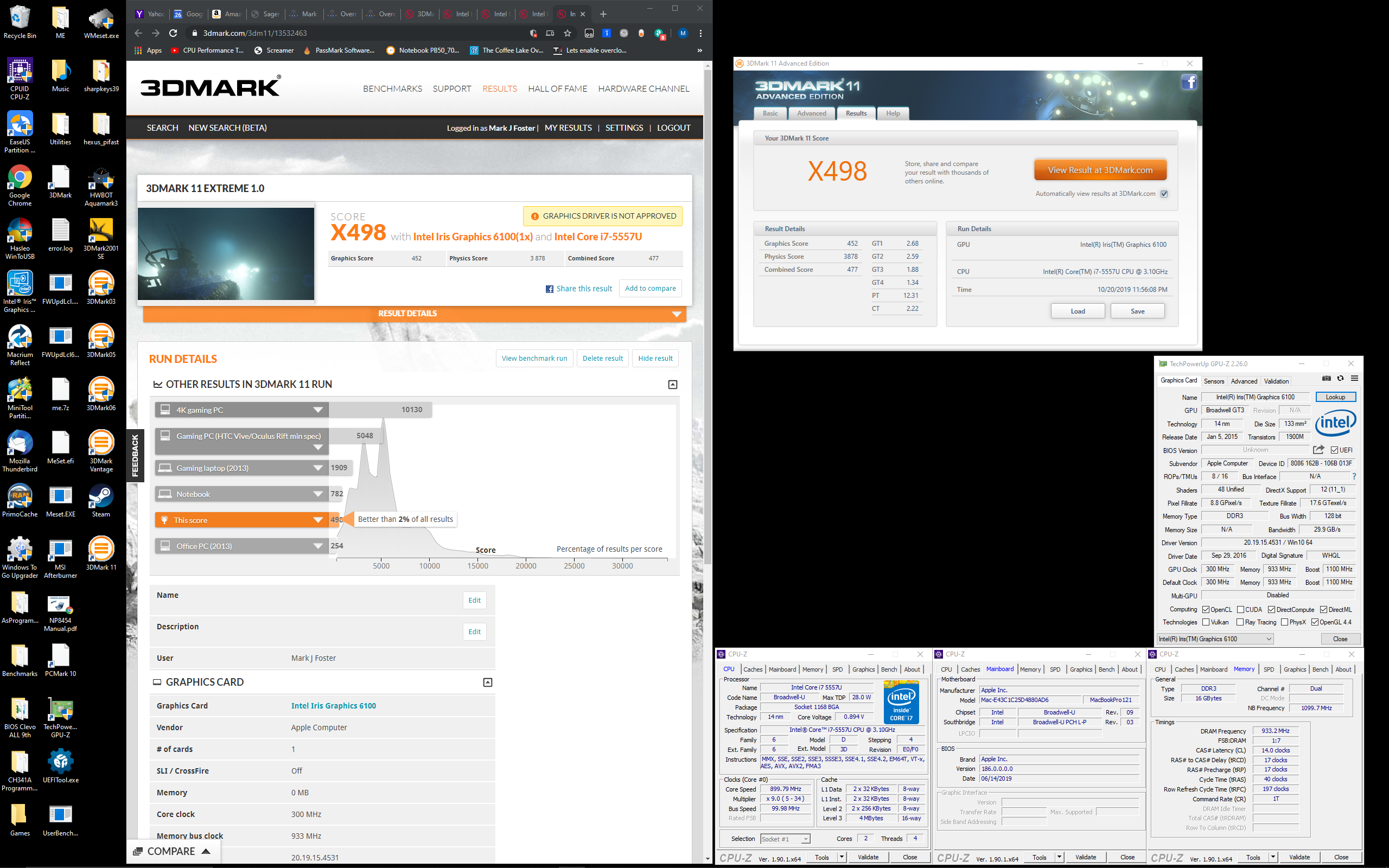Click View Result at 3DMark.com button
The width and height of the screenshot is (1389, 868).
tap(1100, 170)
